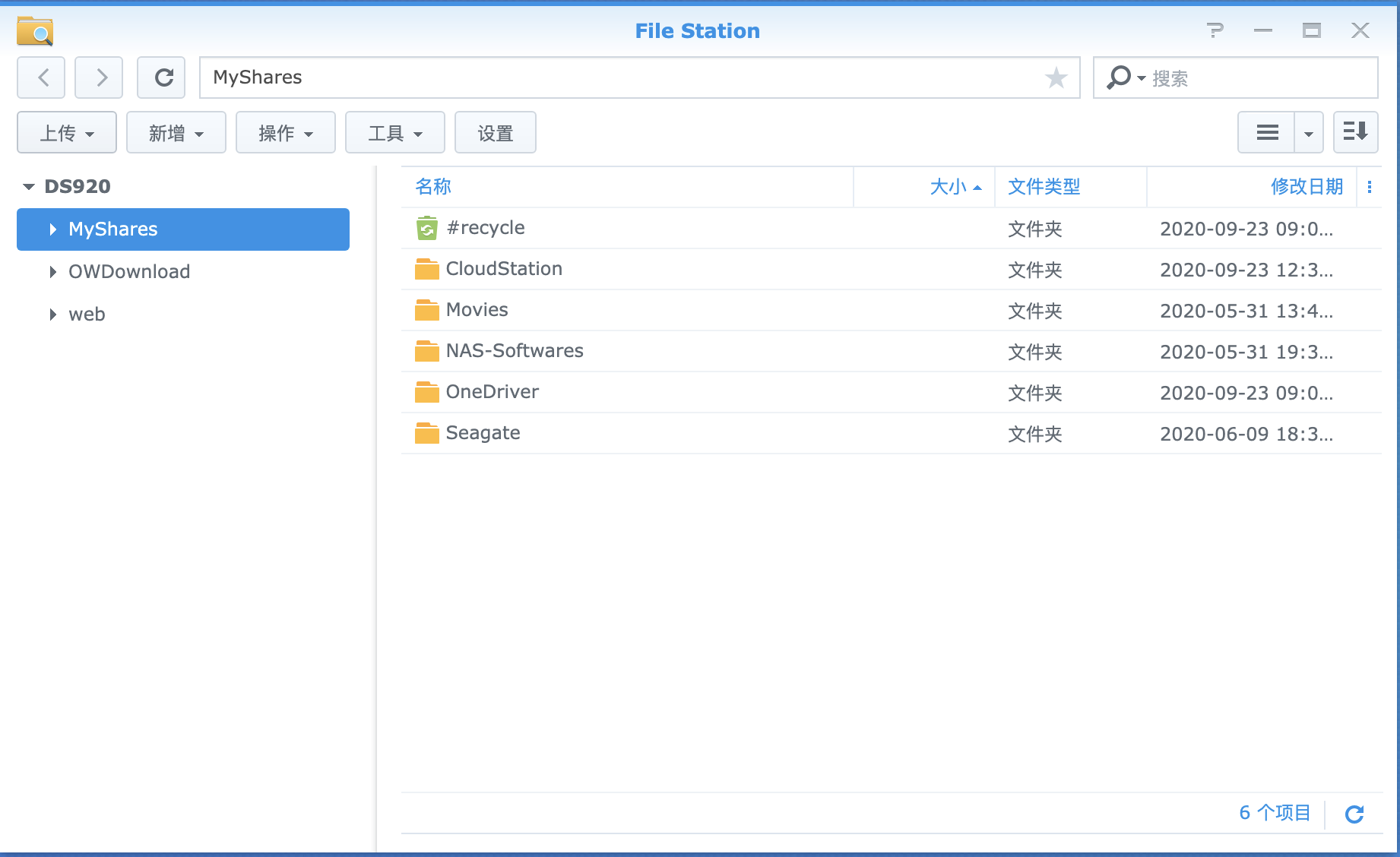Add MyShares to favorites with the star
The image size is (1400, 857).
click(1056, 77)
